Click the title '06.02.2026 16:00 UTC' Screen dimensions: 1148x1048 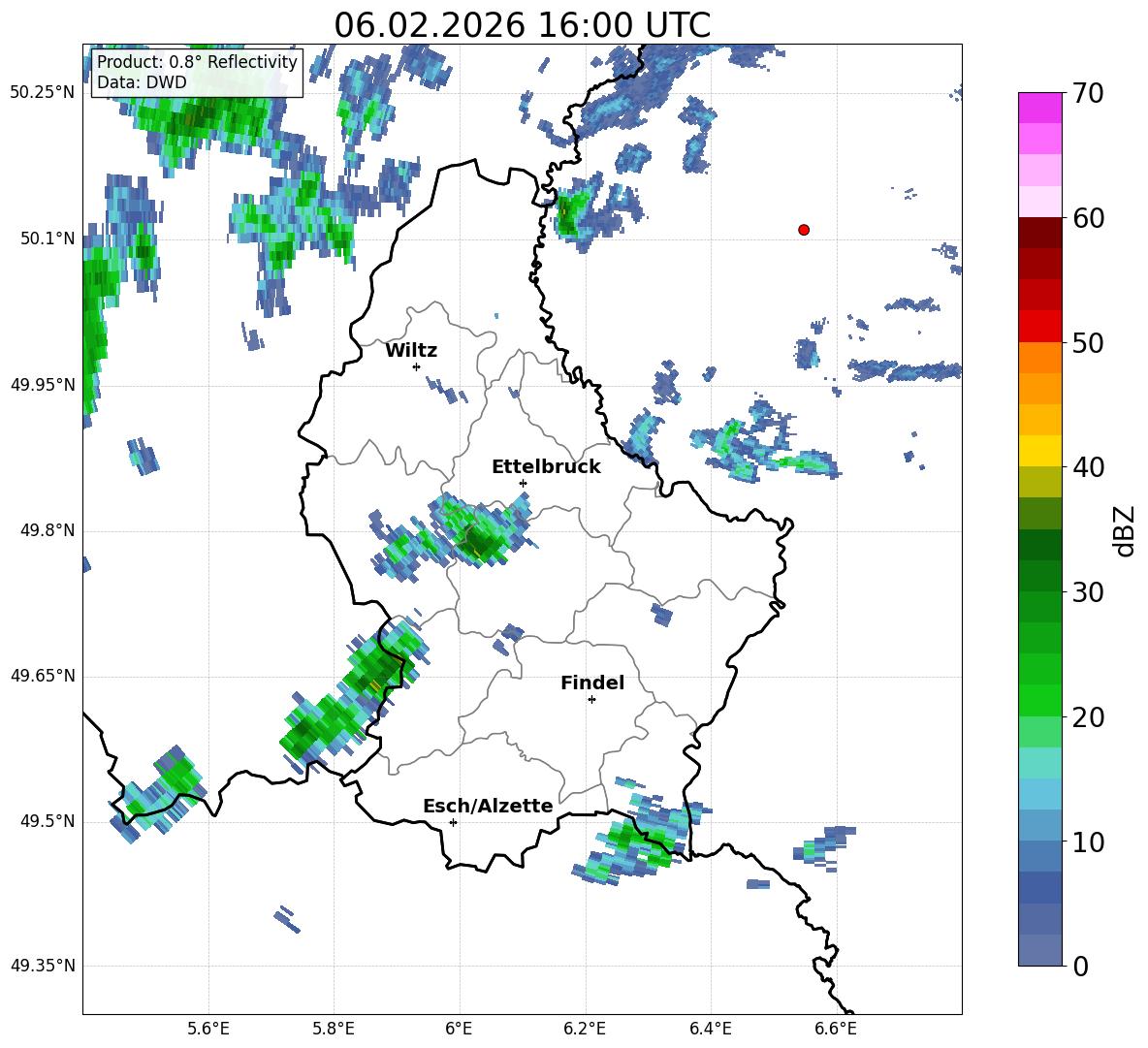click(522, 25)
